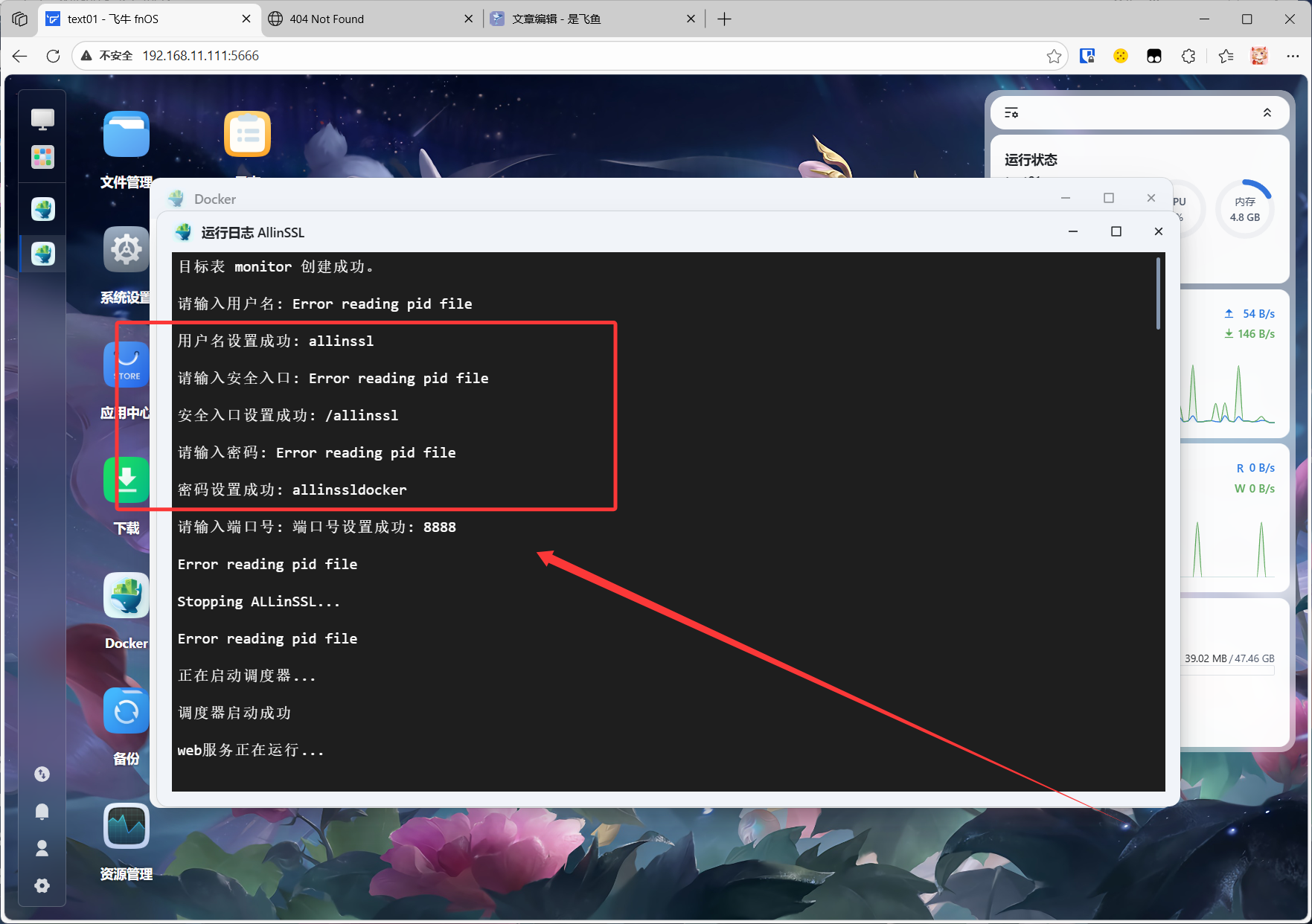The height and width of the screenshot is (924, 1312).
Task: Click the log window vertical scrollbar
Action: (1158, 294)
